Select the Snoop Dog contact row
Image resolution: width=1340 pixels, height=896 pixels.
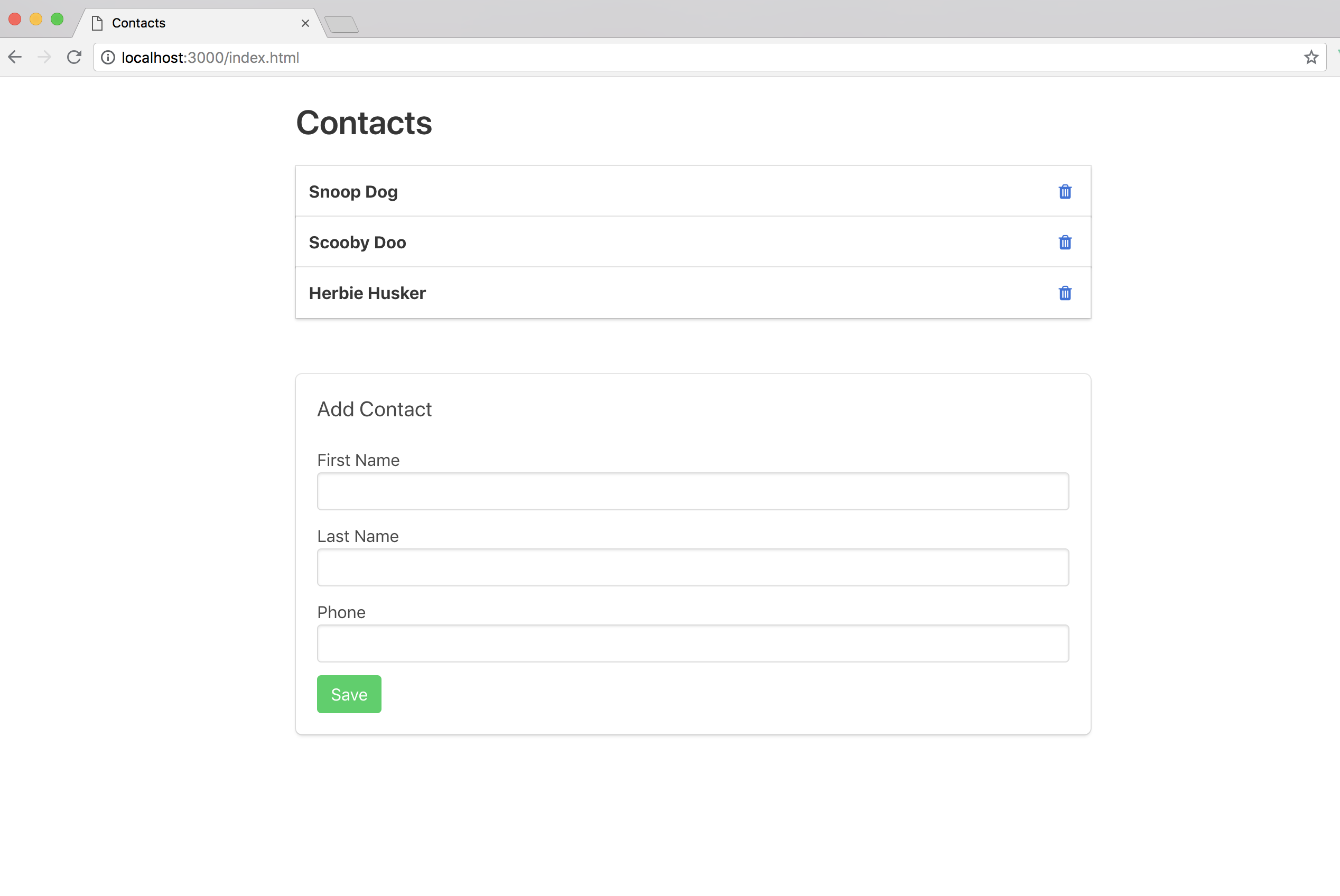point(353,191)
